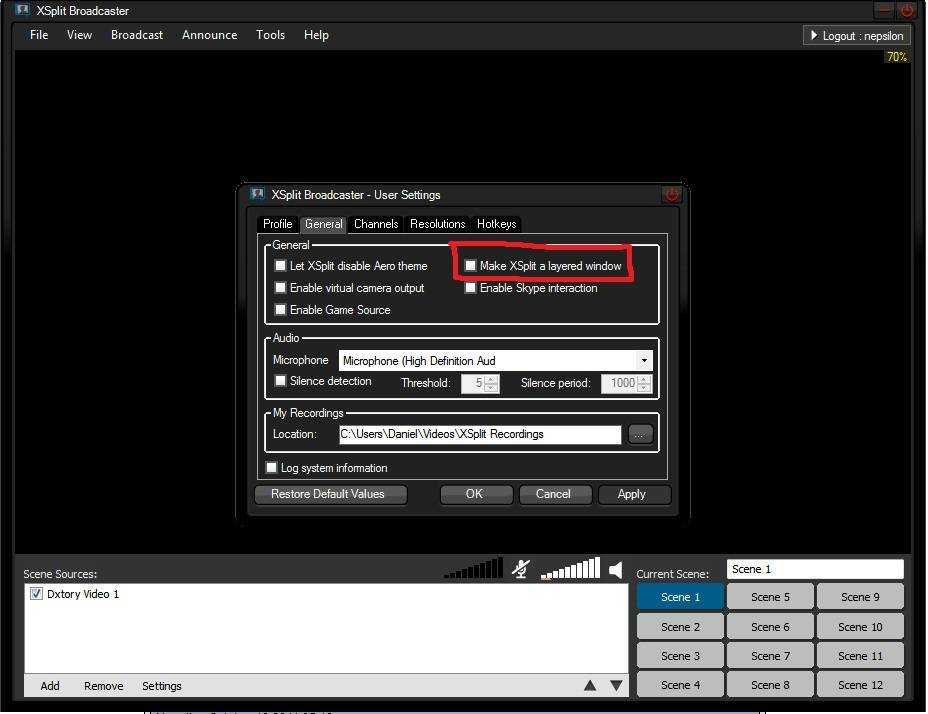Switch to Scene 4
Screen dimensions: 928x714
pos(680,685)
